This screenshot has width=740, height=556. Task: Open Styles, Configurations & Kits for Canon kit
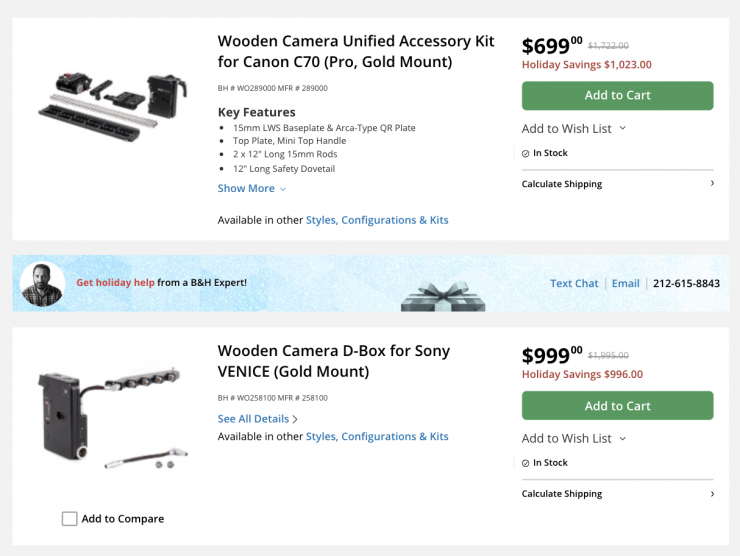tap(377, 220)
